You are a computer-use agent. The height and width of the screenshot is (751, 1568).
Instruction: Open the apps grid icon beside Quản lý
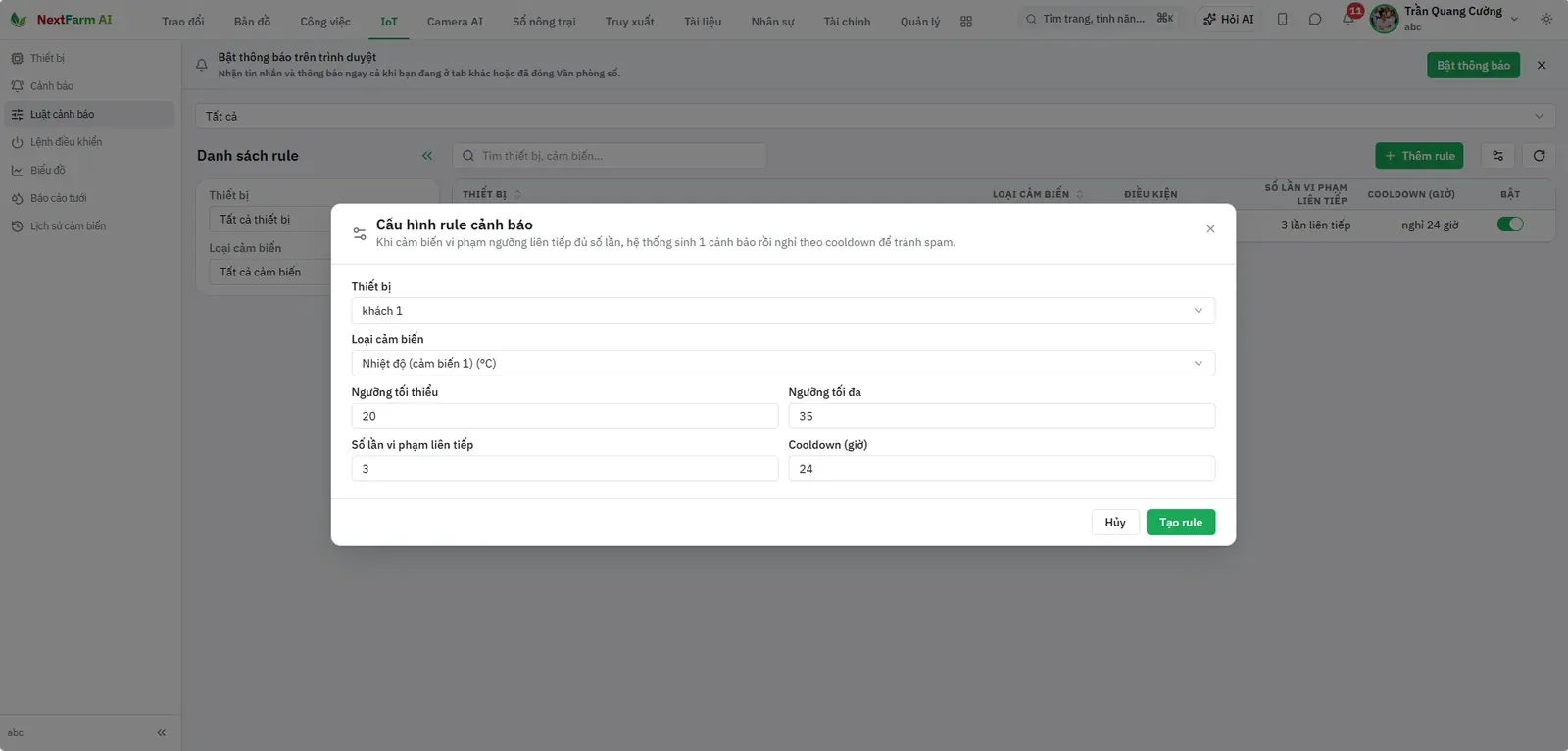pos(966,22)
